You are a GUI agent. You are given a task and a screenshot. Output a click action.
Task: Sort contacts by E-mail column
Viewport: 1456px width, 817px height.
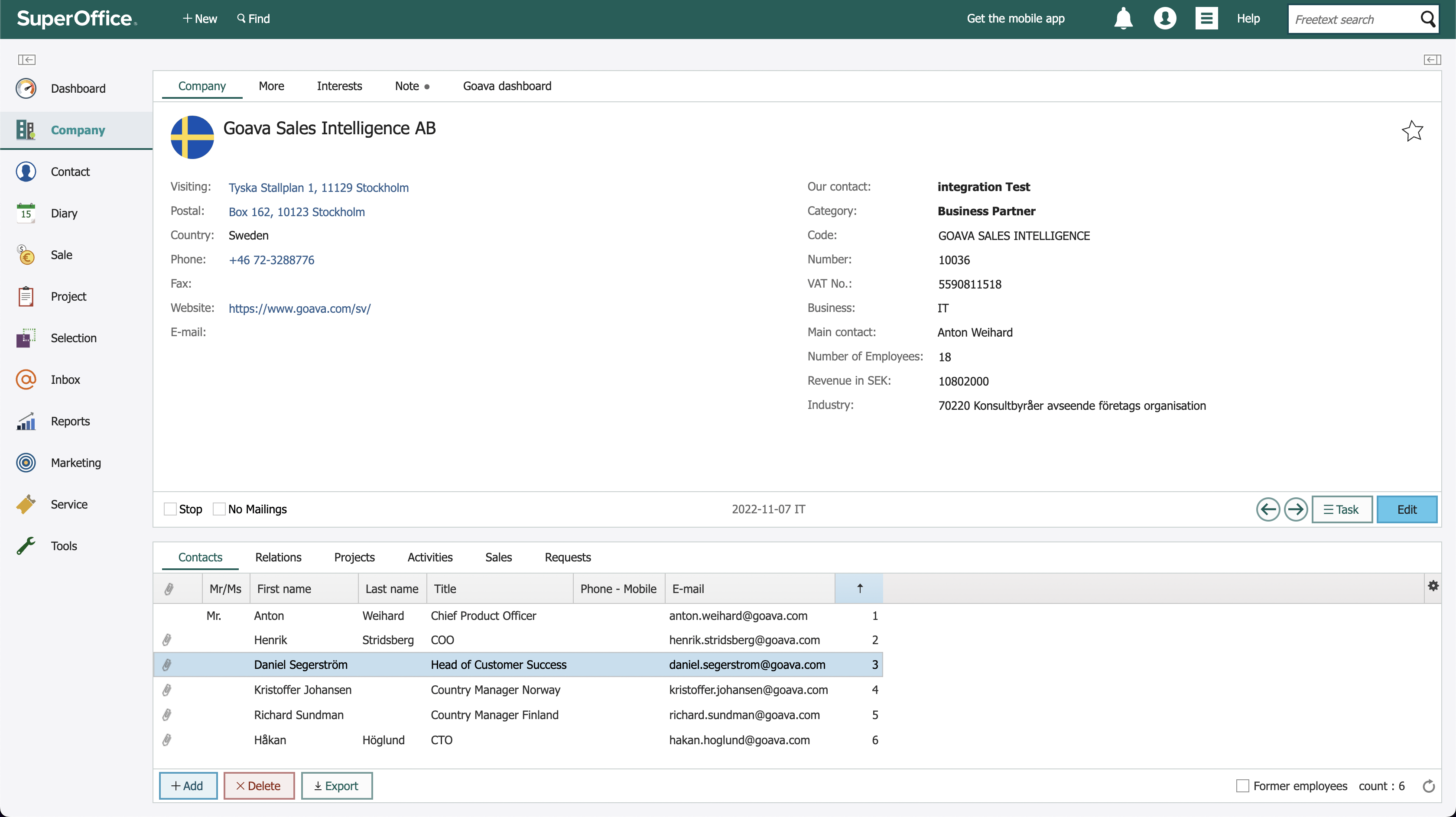tap(750, 589)
